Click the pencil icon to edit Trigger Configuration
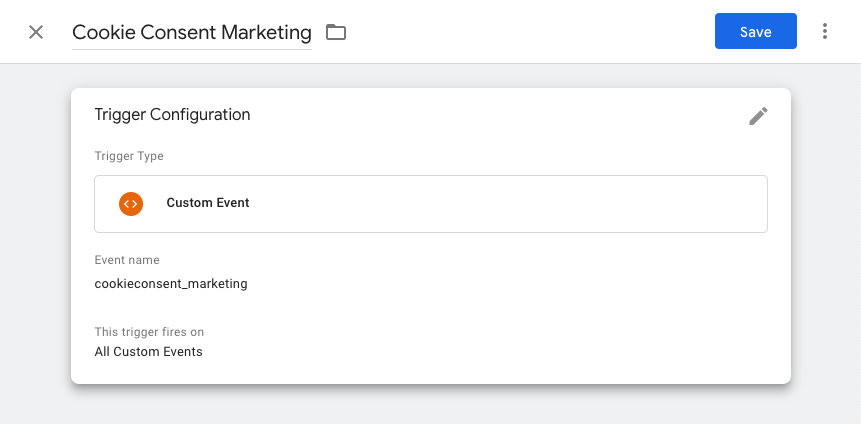861x424 pixels. point(758,116)
